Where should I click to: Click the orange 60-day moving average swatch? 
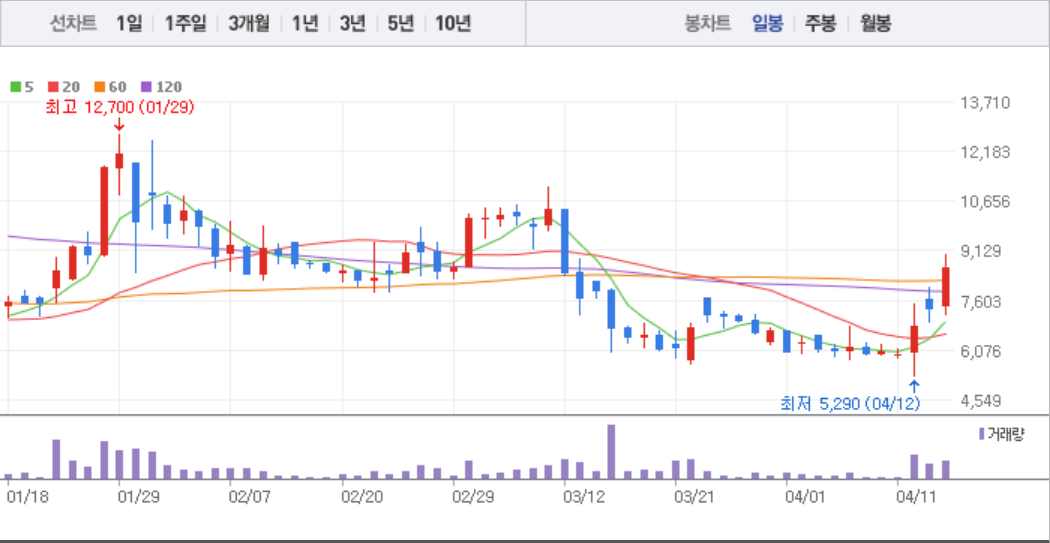click(99, 87)
